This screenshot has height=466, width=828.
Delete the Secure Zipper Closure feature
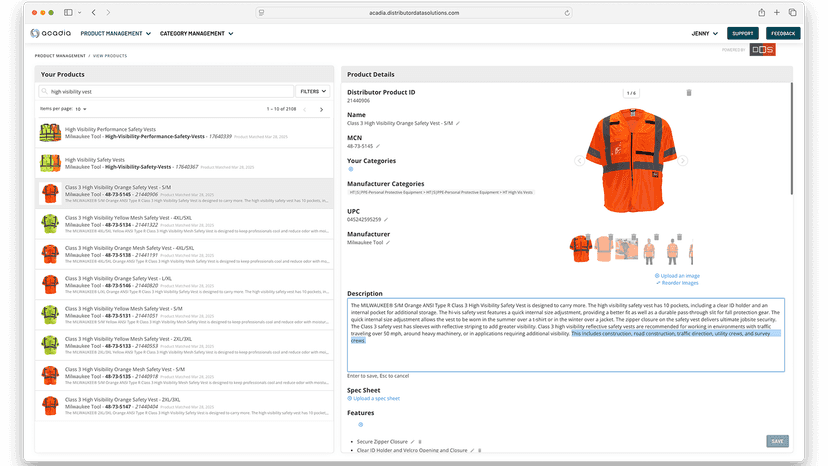pos(420,442)
